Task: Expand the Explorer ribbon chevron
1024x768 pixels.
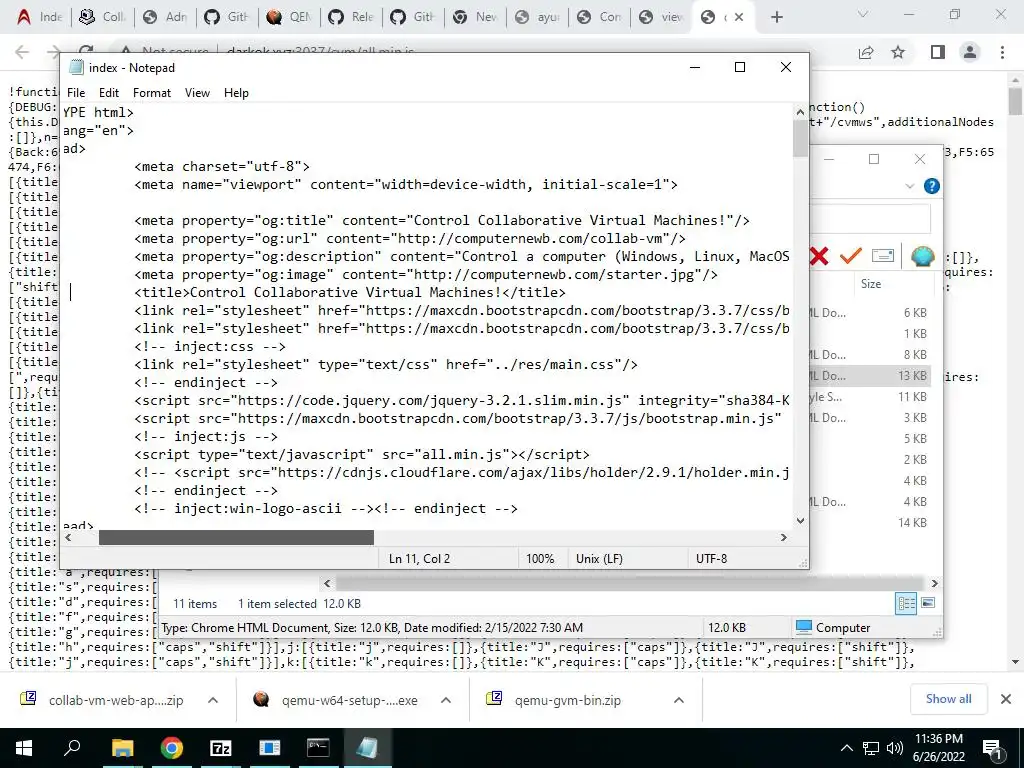Action: (910, 186)
